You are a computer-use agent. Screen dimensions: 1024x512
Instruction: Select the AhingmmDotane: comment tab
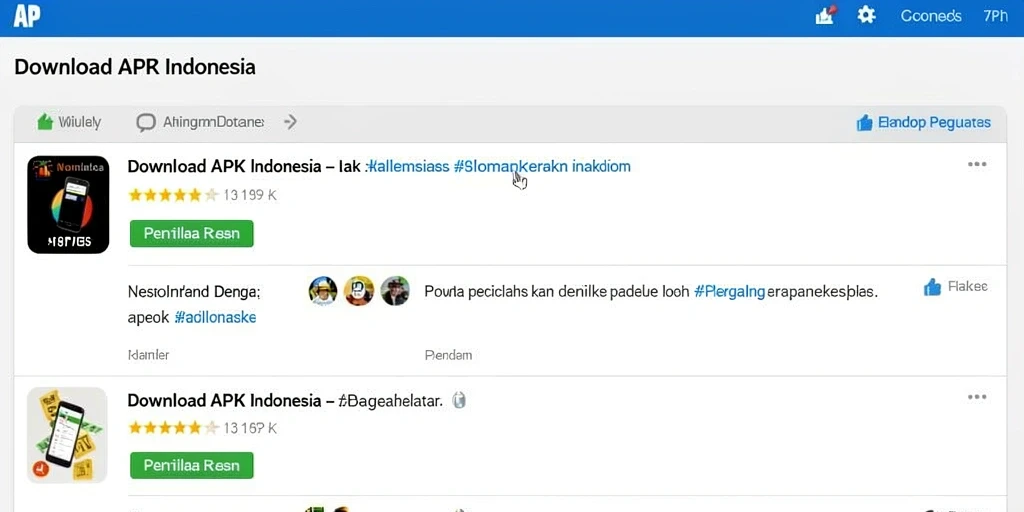(x=200, y=122)
